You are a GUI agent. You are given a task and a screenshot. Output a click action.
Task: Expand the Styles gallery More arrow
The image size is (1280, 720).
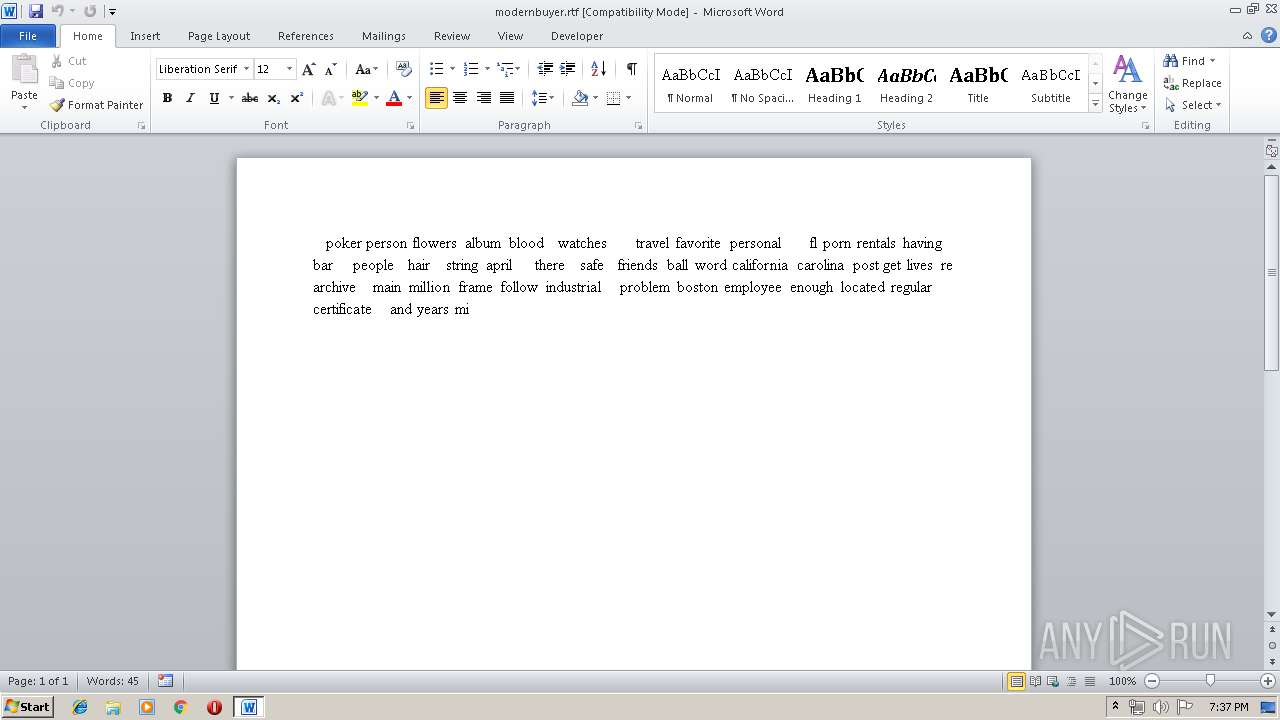[x=1096, y=104]
